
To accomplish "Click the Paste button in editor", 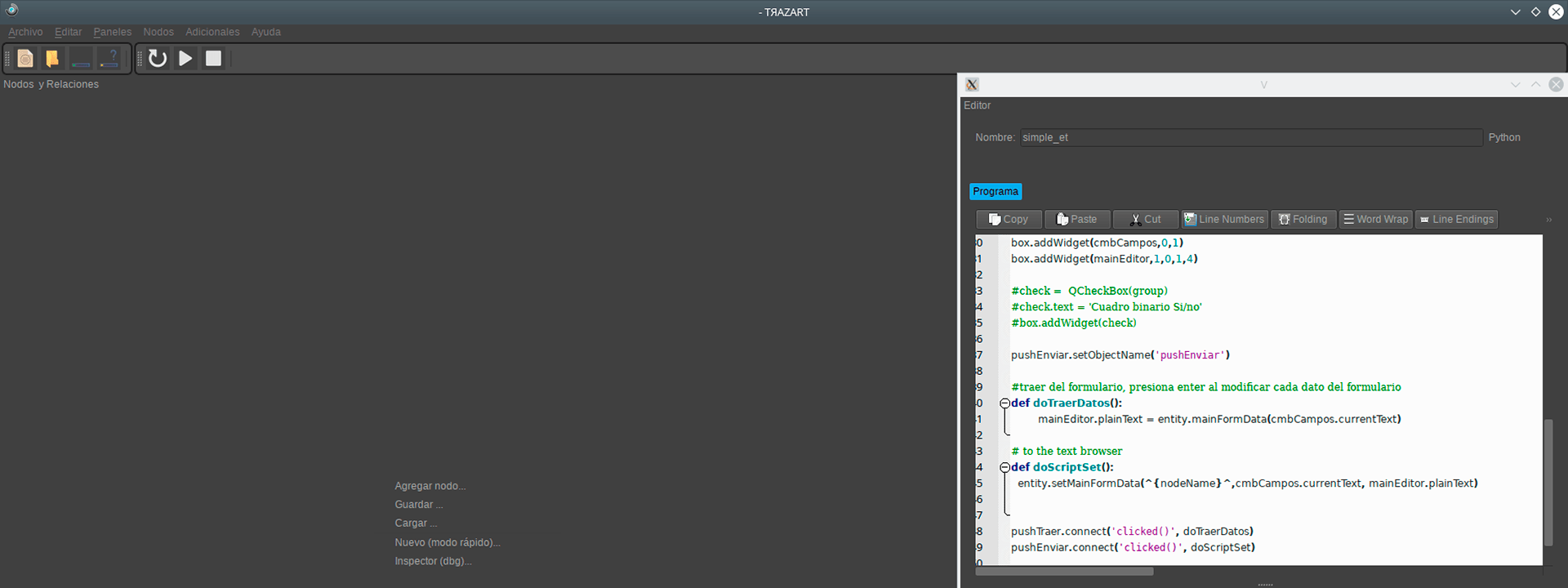I will [1076, 220].
